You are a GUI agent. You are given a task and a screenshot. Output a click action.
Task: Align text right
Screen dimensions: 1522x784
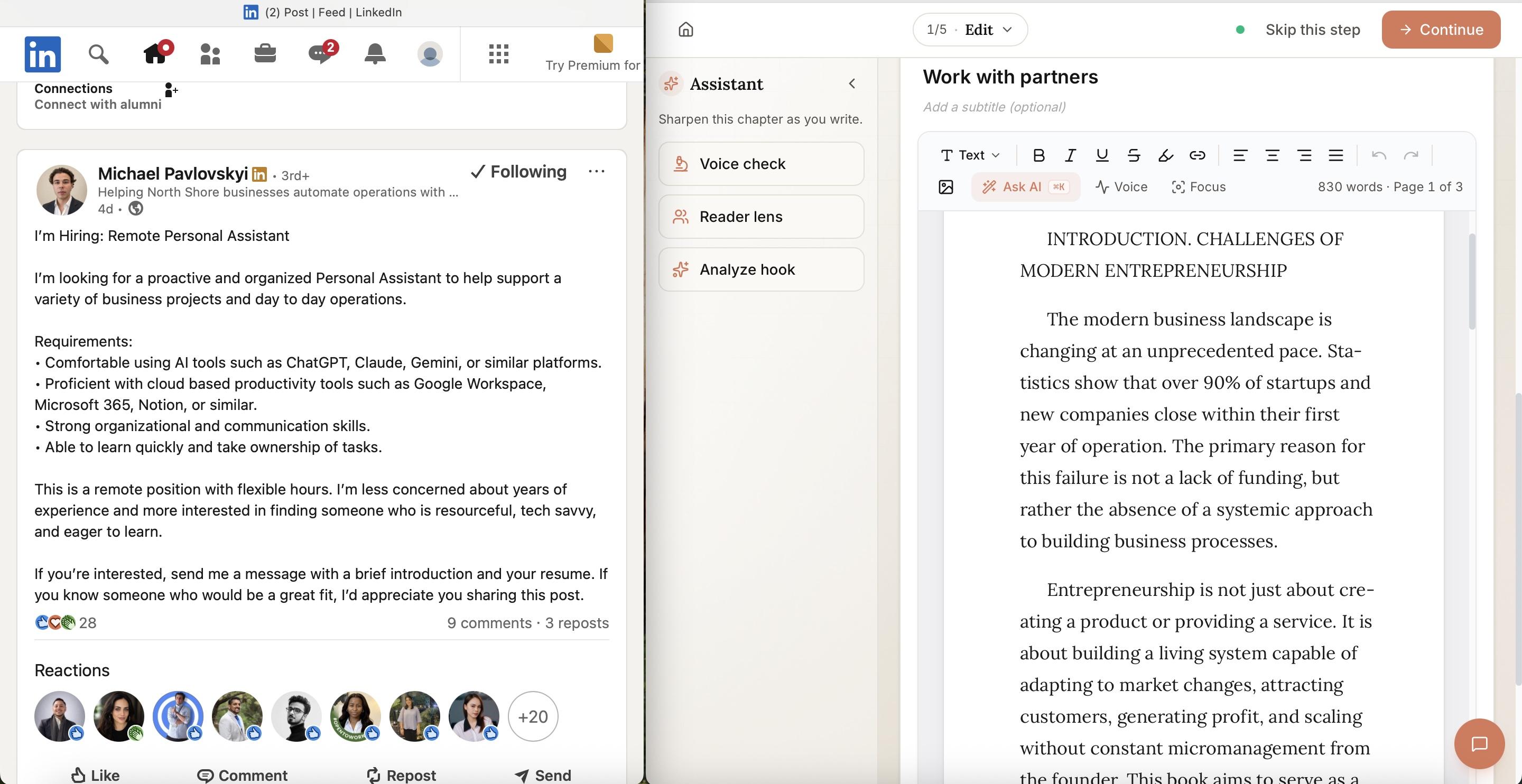pyautogui.click(x=1304, y=155)
